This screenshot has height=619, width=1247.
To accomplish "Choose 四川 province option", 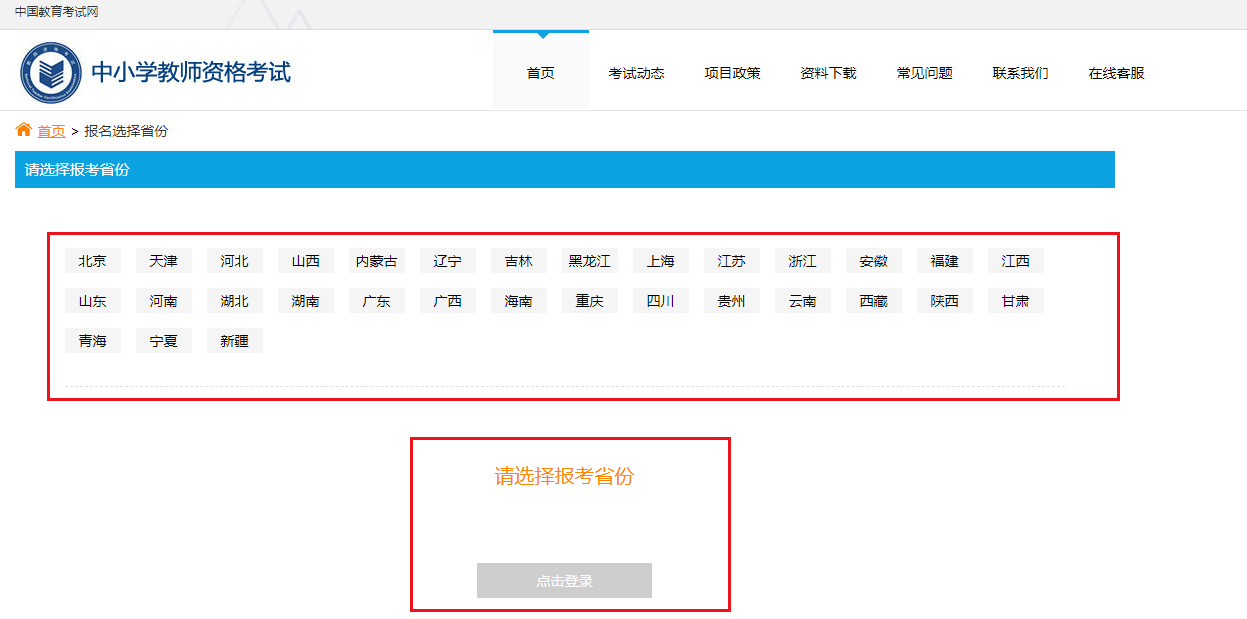I will [x=661, y=301].
